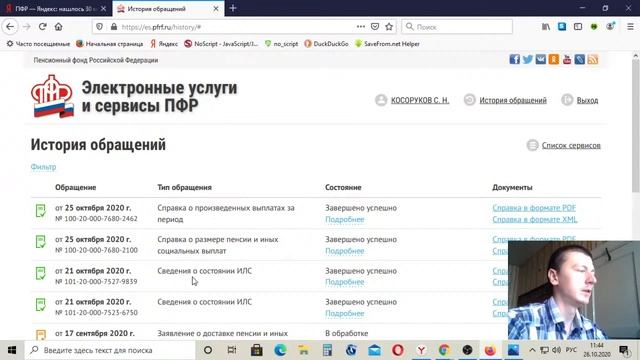Image resolution: width=640 pixels, height=360 pixels.
Task: Save page to Pocket
Action: click(x=375, y=27)
